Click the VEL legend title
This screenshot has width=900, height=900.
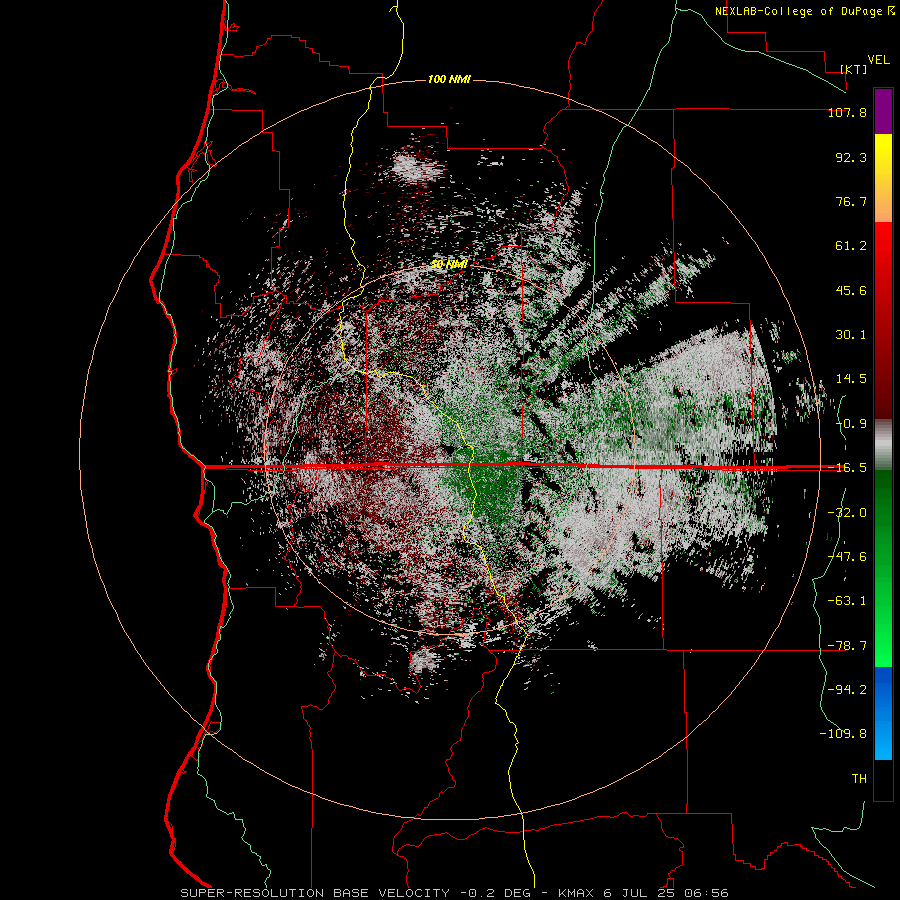(878, 60)
